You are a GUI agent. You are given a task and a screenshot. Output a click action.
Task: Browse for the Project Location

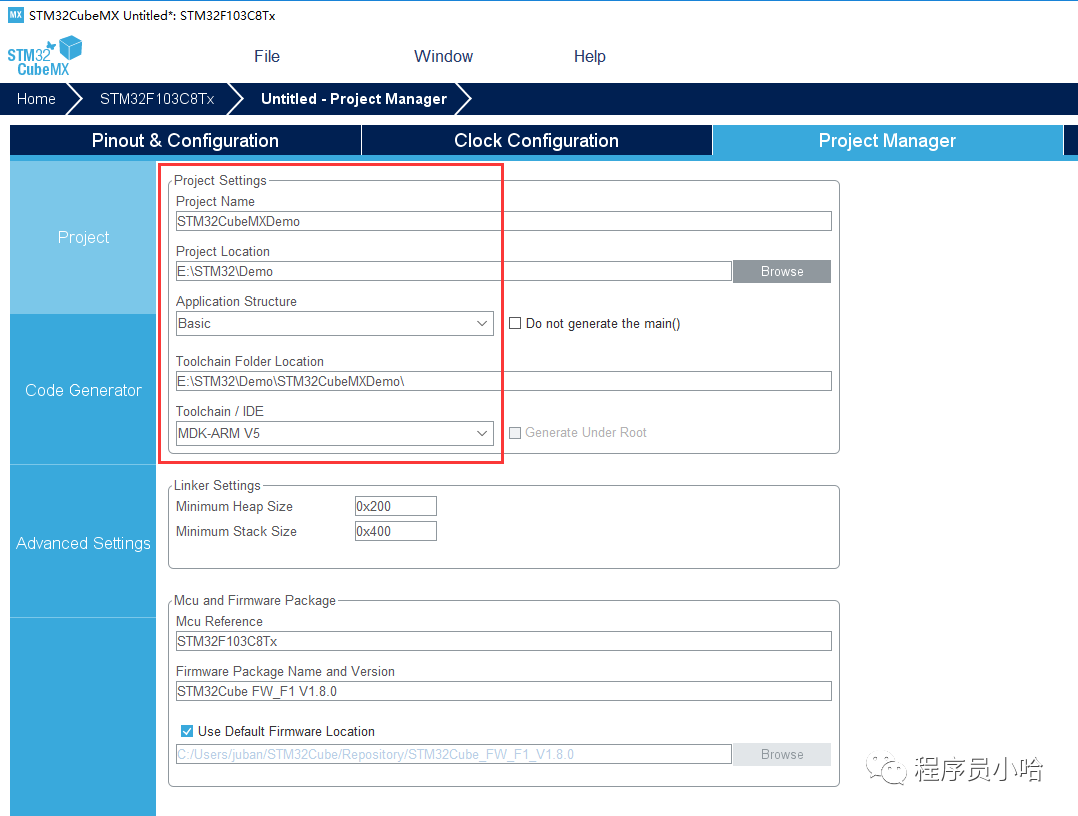[x=781, y=271]
